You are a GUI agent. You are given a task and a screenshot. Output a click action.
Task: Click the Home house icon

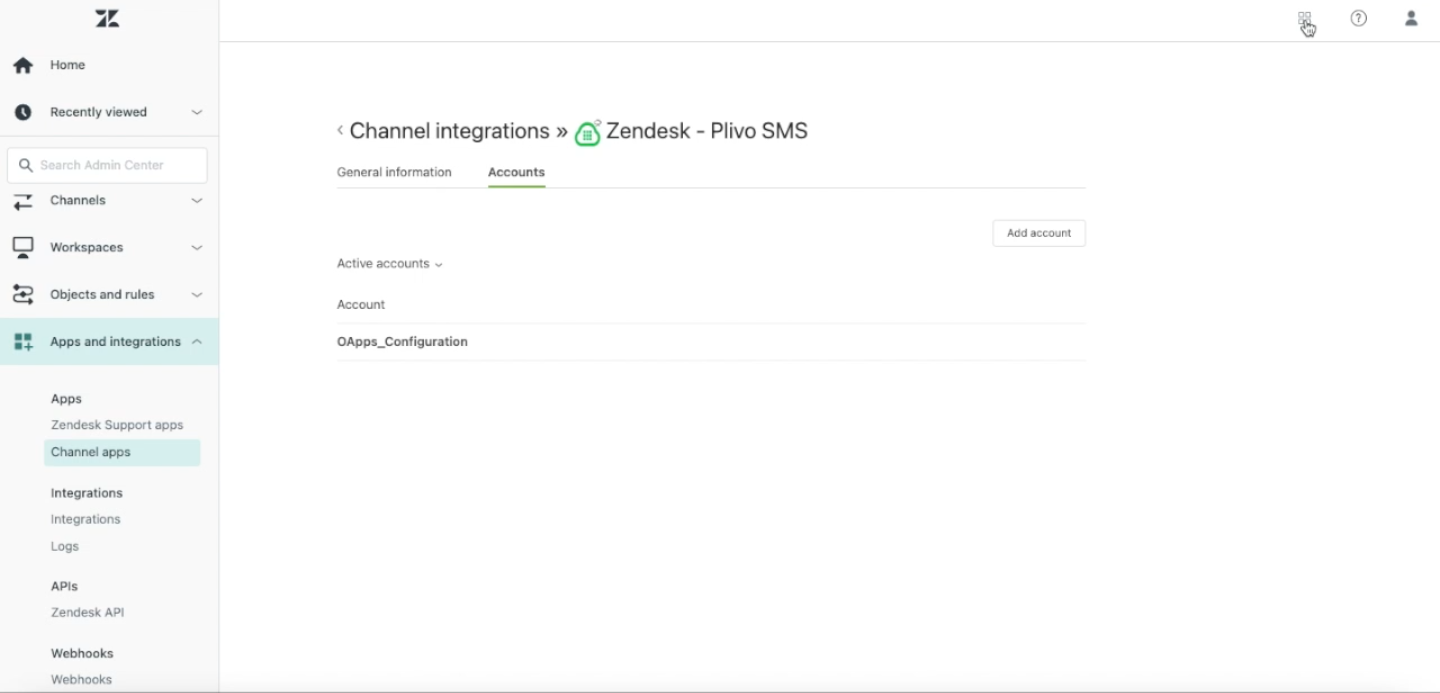coord(23,65)
